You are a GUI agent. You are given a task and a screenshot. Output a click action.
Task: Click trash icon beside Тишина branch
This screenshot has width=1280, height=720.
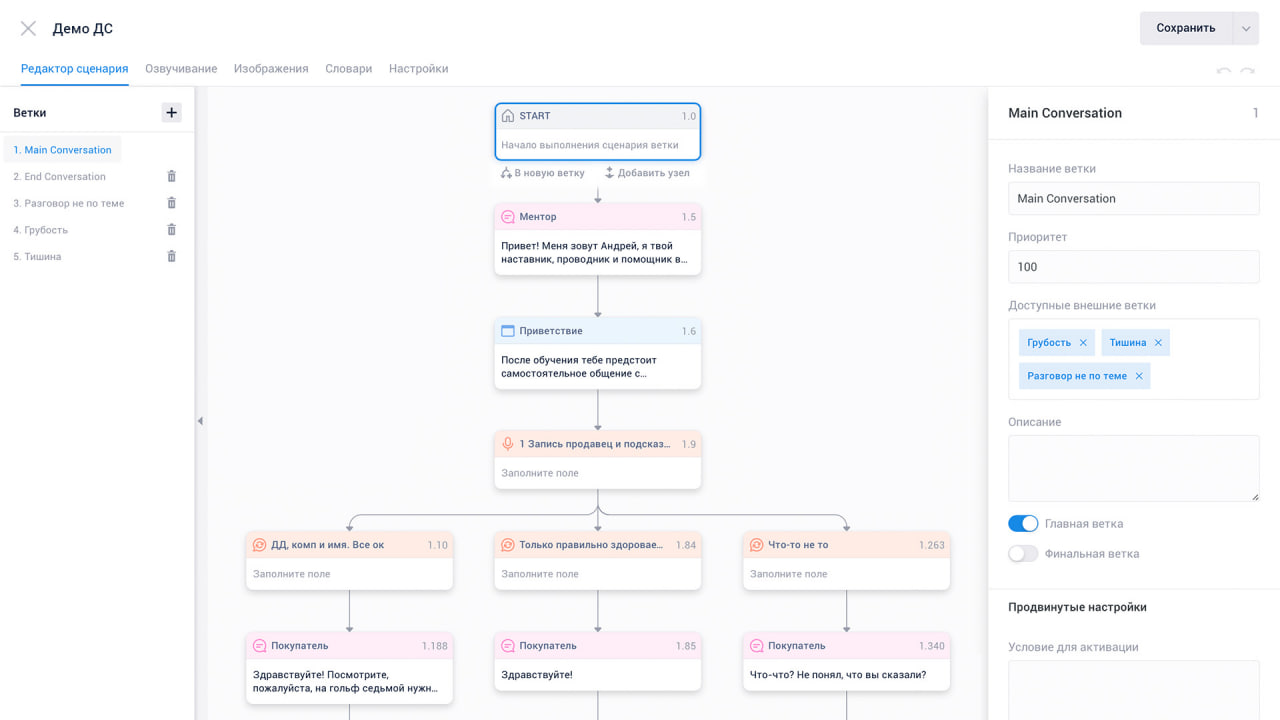click(171, 257)
